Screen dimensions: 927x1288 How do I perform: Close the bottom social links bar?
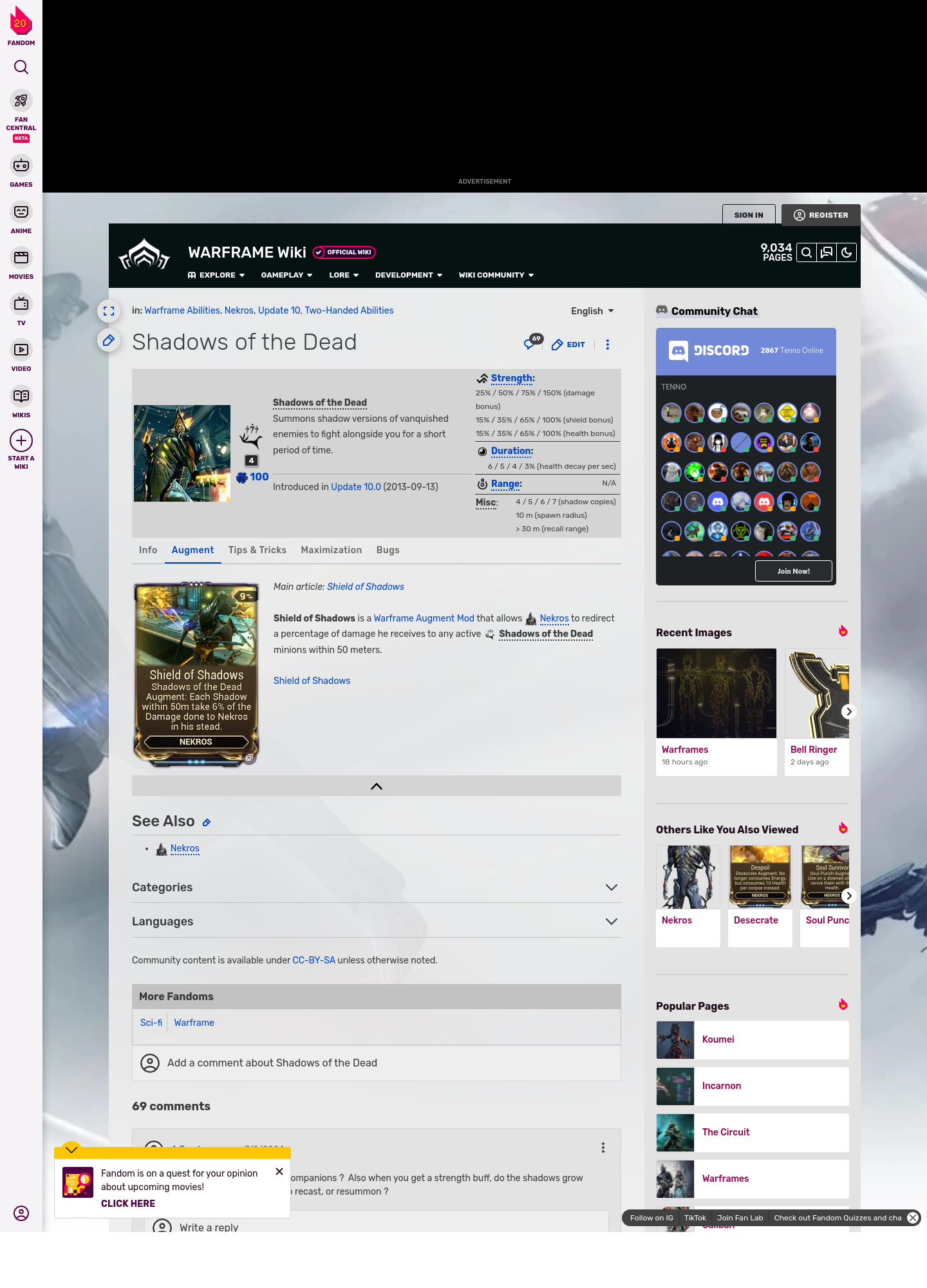point(913,1218)
